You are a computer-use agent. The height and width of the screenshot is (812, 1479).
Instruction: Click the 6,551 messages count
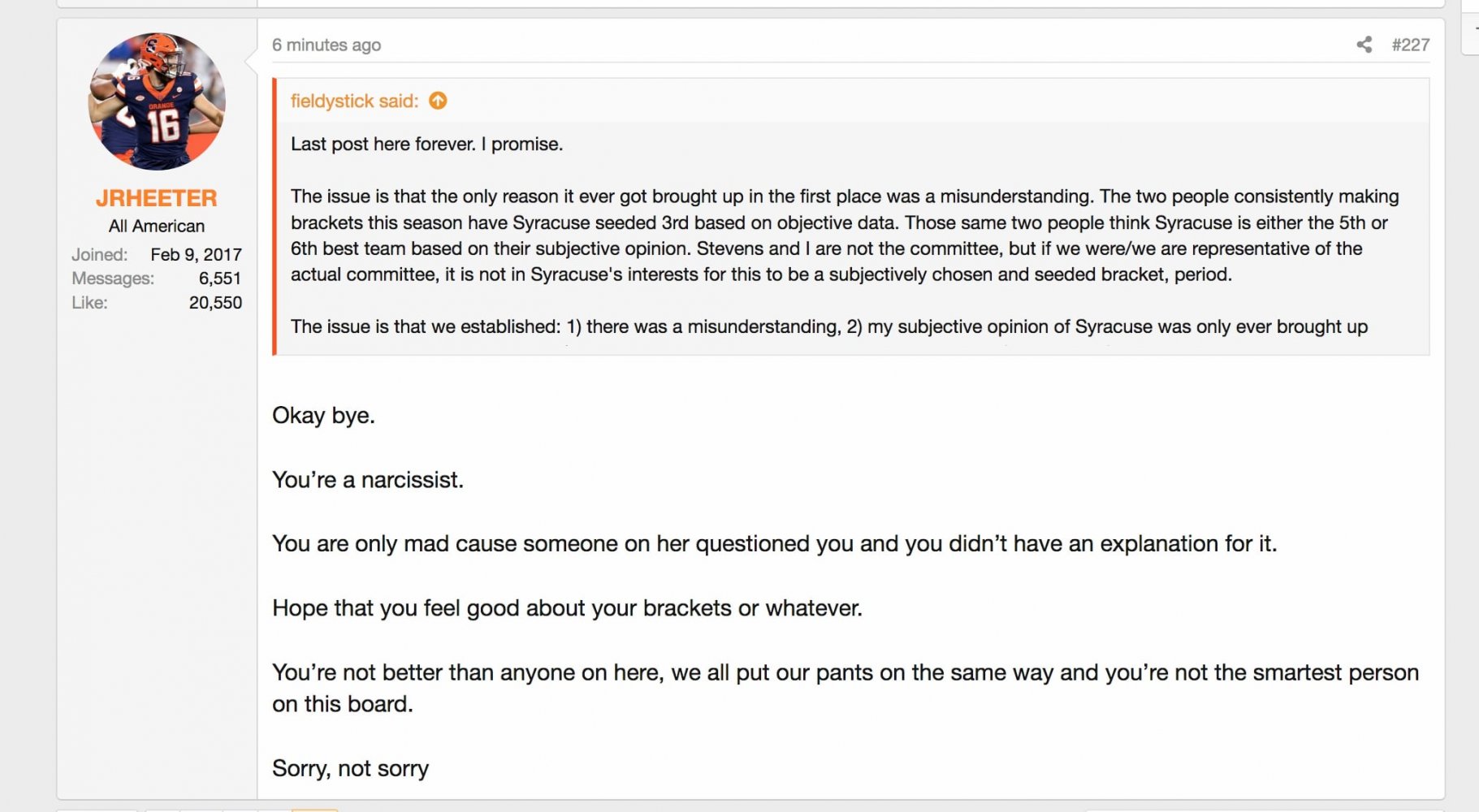coord(219,279)
